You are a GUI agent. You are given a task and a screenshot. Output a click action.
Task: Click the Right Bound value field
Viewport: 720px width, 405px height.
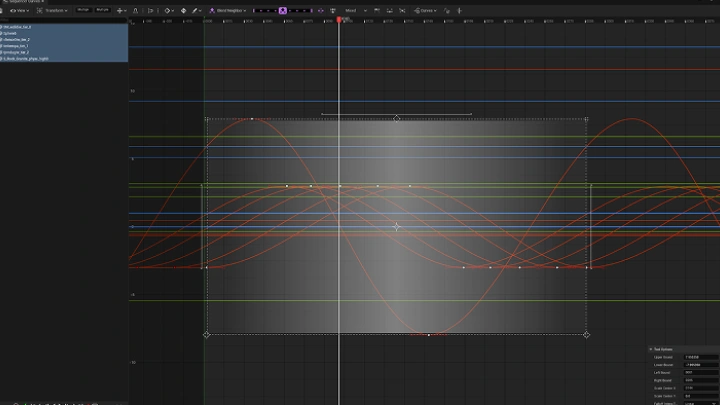tap(701, 381)
